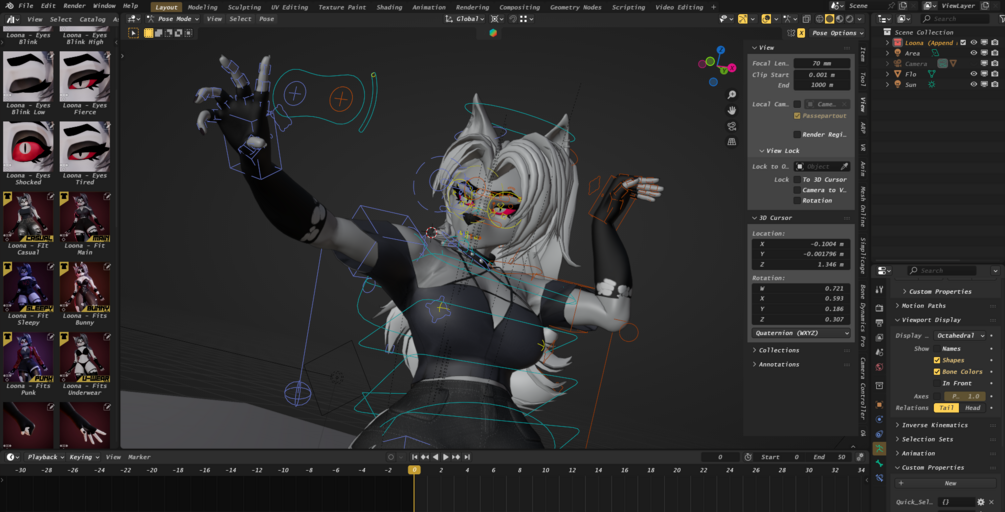Viewport: 1005px width, 512px height.
Task: Switch to the Geometry Nodes workspace tab
Action: [x=576, y=7]
